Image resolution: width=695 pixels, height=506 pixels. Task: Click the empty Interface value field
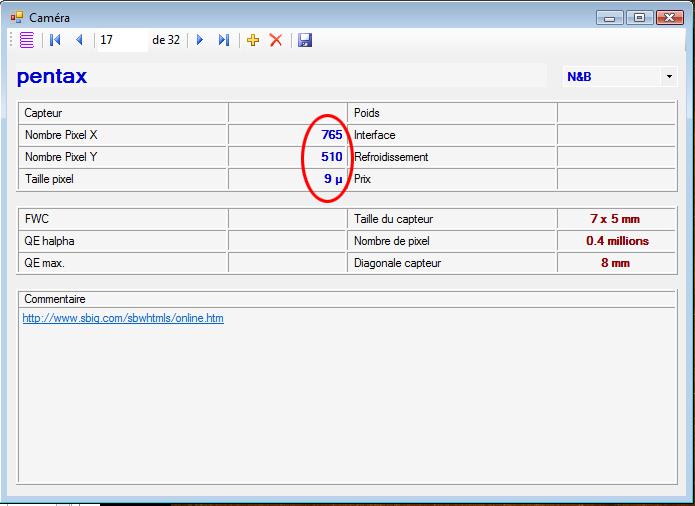coord(617,135)
